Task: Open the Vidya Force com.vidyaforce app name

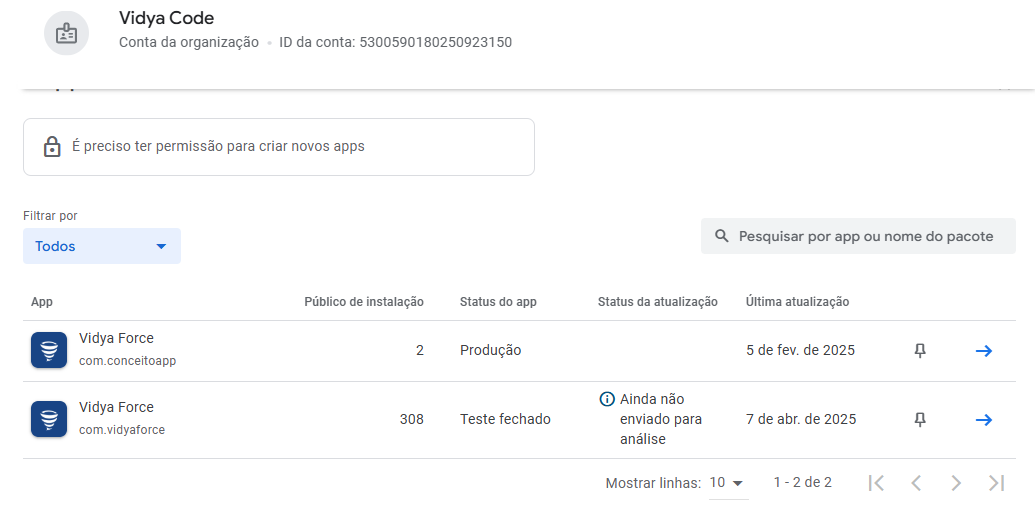Action: tap(116, 407)
